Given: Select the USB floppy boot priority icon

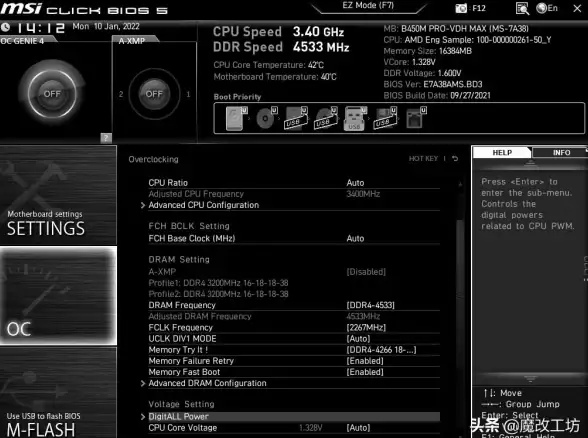Looking at the screenshot, I should (x=385, y=118).
